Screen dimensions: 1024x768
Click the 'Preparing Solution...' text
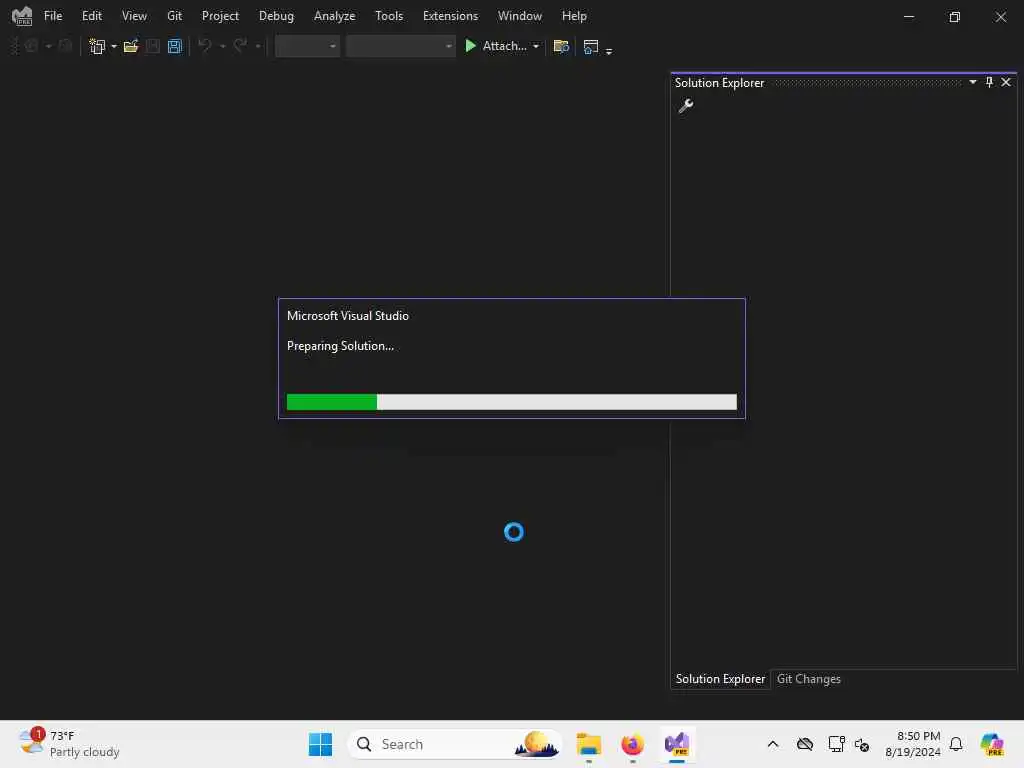pyautogui.click(x=340, y=346)
